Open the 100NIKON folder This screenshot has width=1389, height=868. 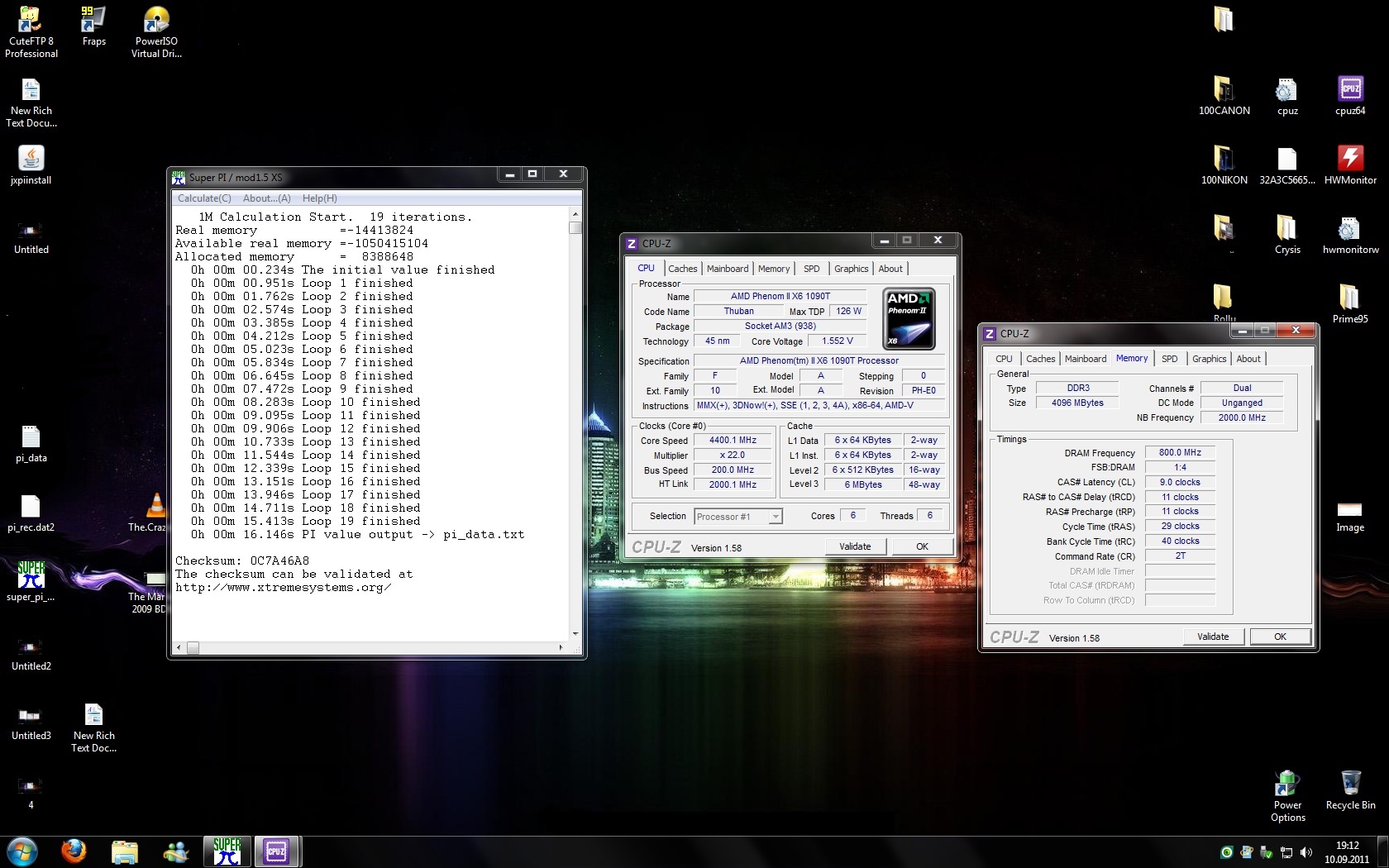coord(1224,165)
